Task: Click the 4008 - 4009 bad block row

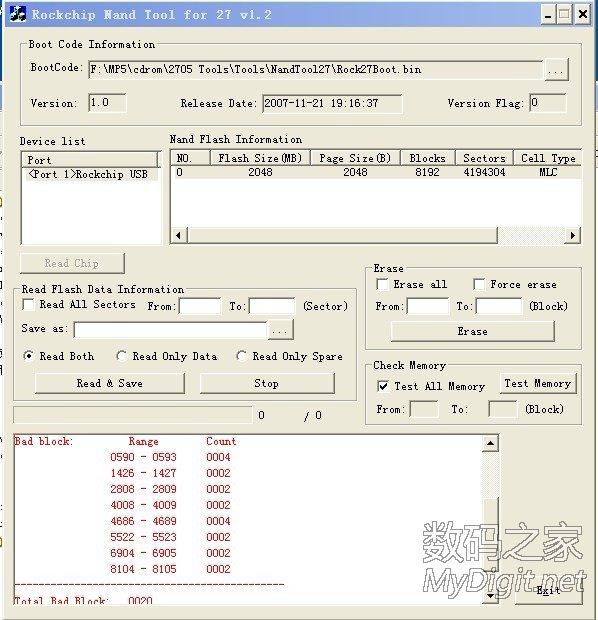Action: click(170, 505)
